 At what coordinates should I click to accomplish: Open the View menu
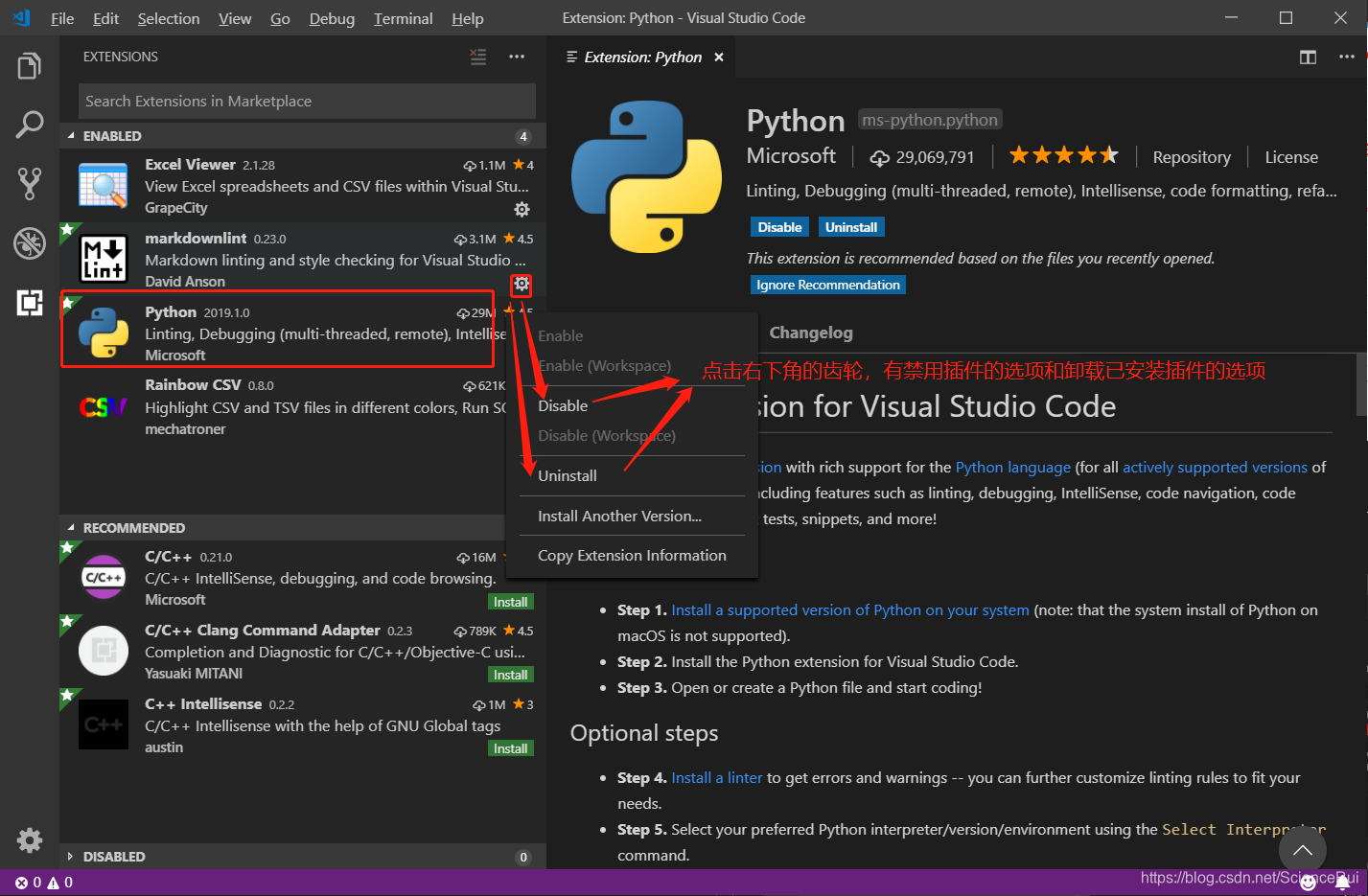(235, 18)
